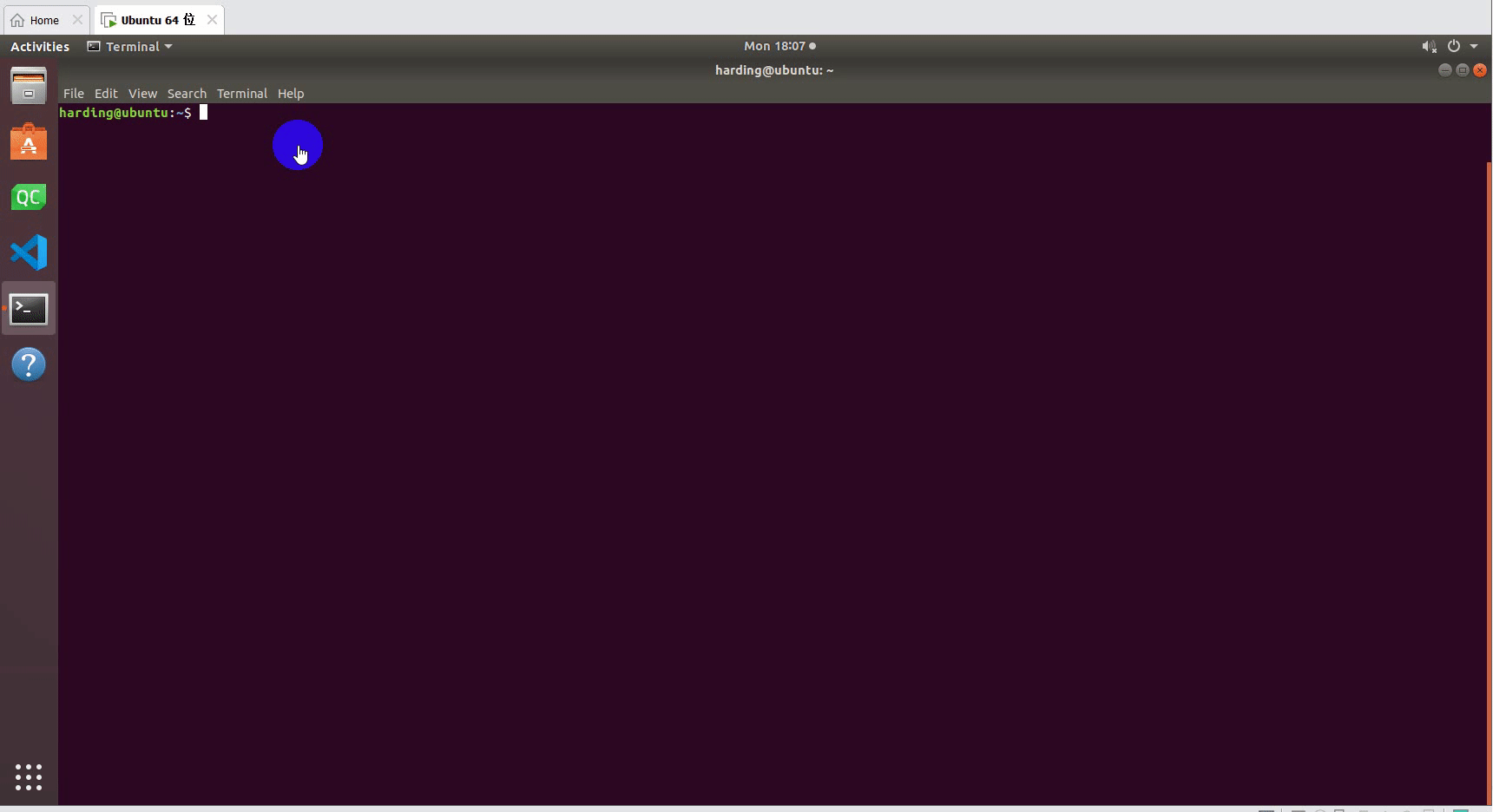The height and width of the screenshot is (812, 1493).
Task: Expand the Terminal app menu dropdown
Action: click(130, 47)
